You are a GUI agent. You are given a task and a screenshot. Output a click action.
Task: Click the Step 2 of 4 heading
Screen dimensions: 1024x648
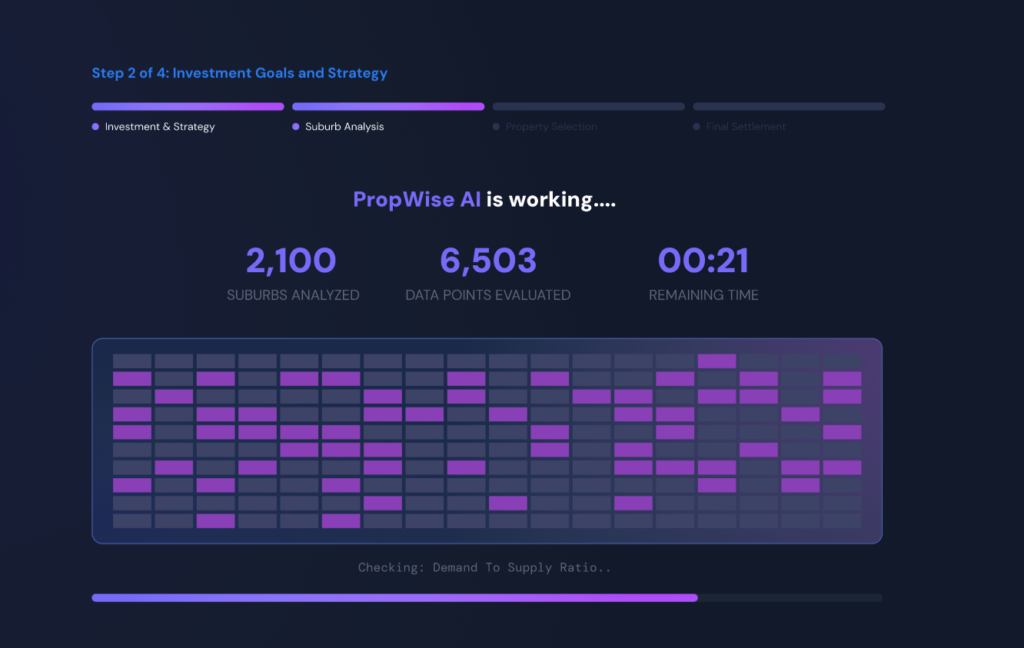240,73
